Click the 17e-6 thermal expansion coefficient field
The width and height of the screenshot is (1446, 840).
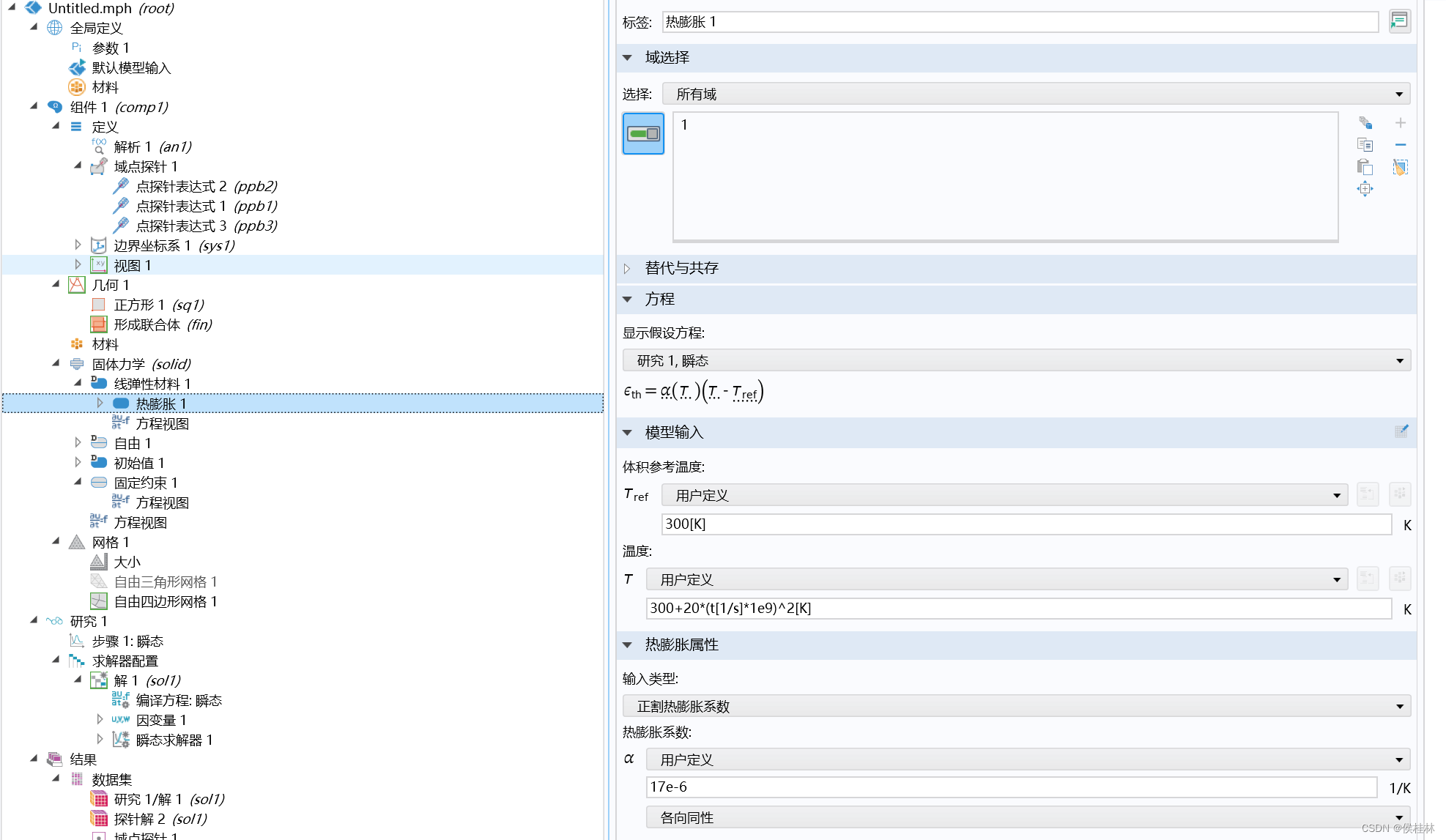1011,787
